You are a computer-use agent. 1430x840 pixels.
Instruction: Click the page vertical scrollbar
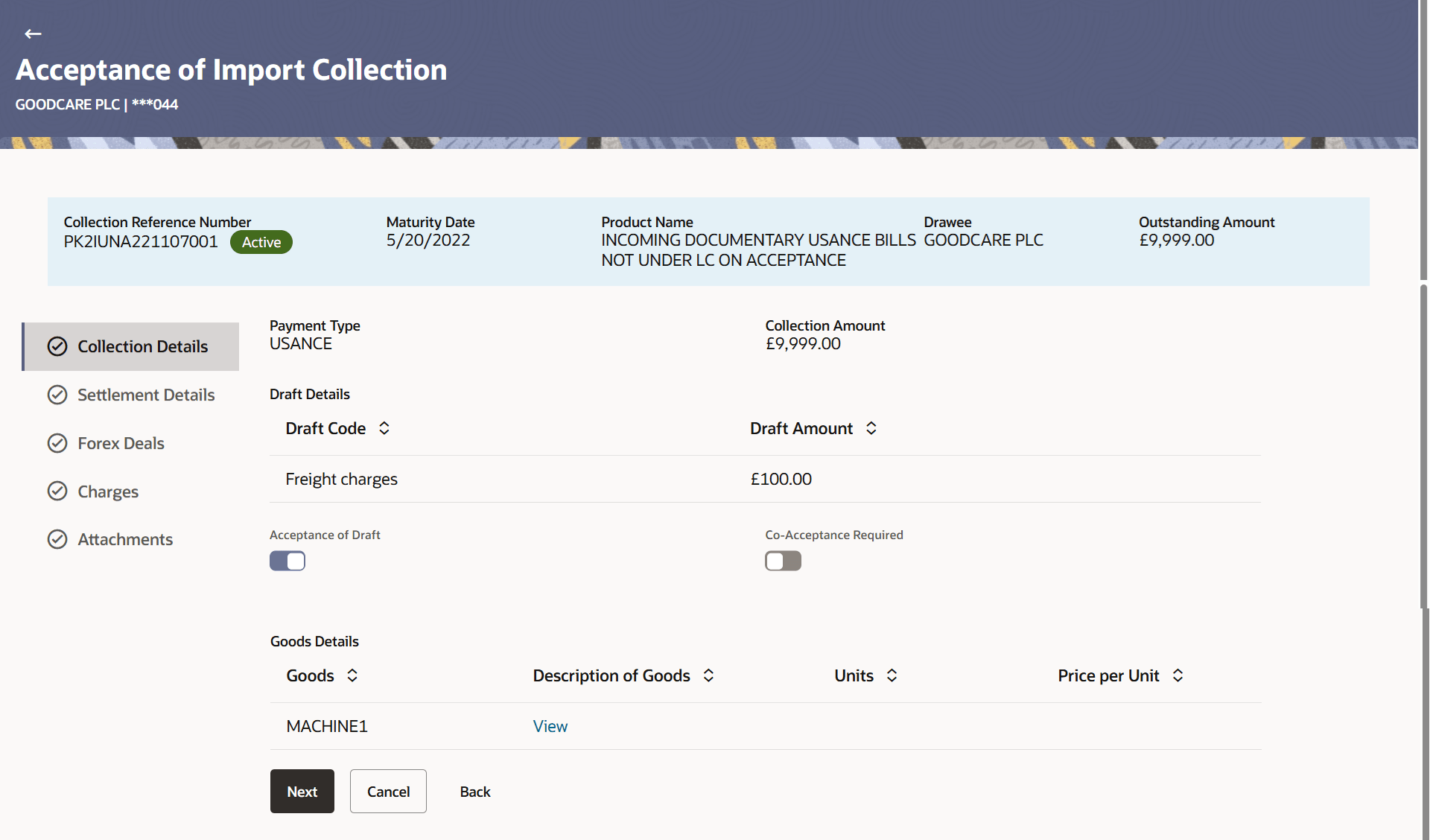click(1423, 447)
